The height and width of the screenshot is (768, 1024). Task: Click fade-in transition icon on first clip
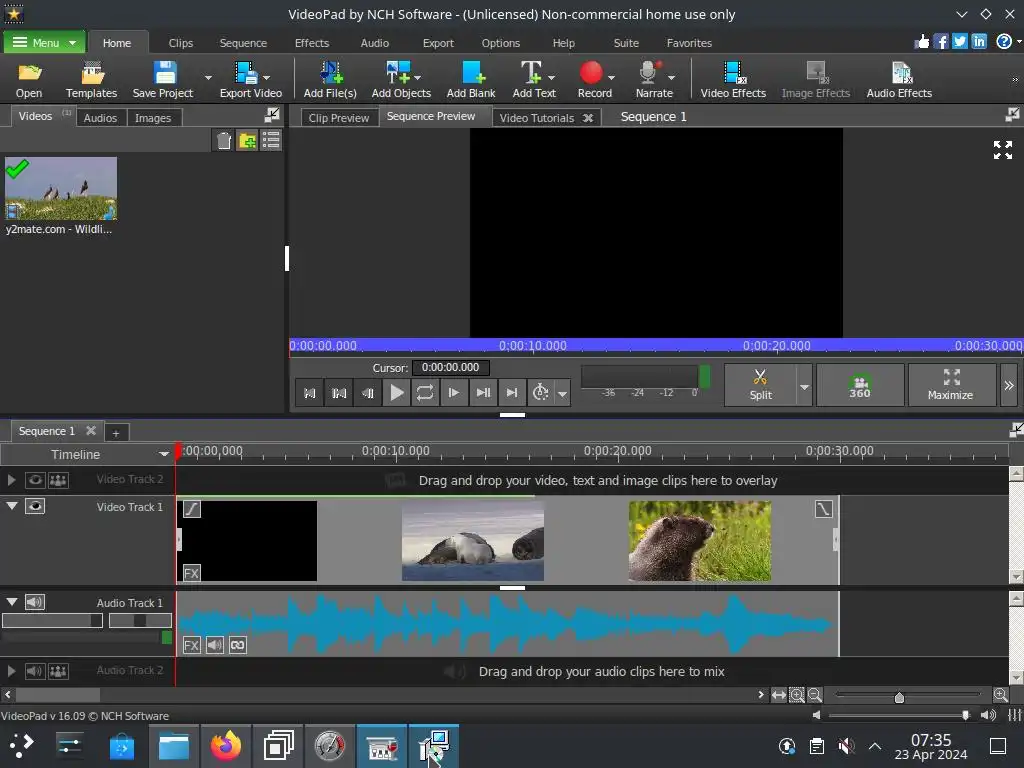click(191, 509)
